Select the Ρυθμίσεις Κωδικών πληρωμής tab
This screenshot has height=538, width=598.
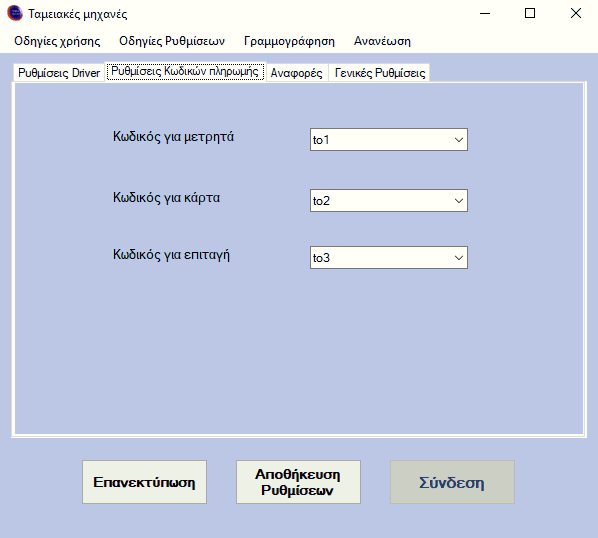(185, 71)
